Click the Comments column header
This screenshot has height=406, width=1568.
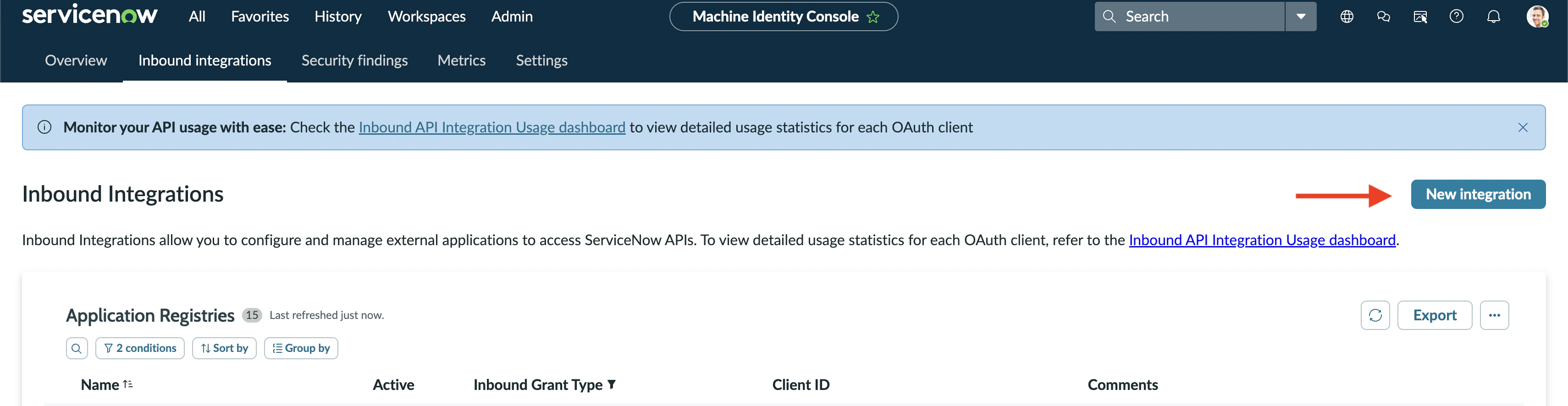click(1123, 385)
